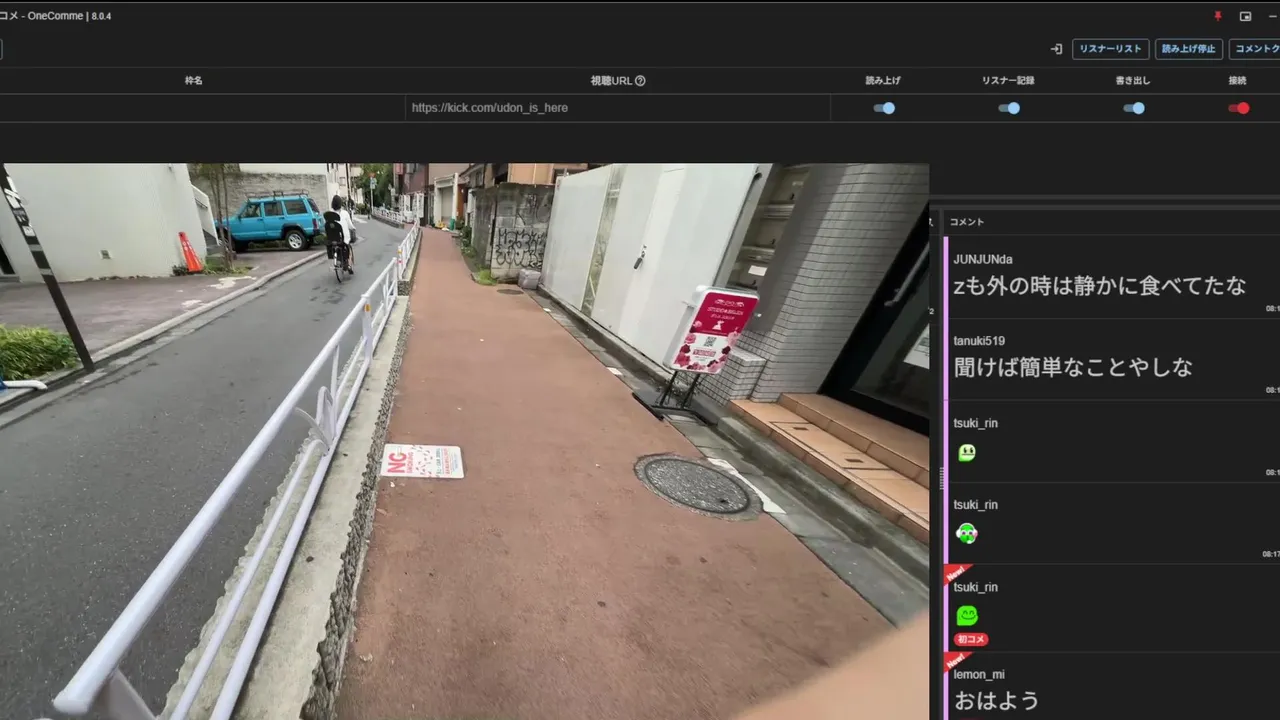Select the JUNJUNda username
The width and height of the screenshot is (1280, 720).
click(983, 260)
